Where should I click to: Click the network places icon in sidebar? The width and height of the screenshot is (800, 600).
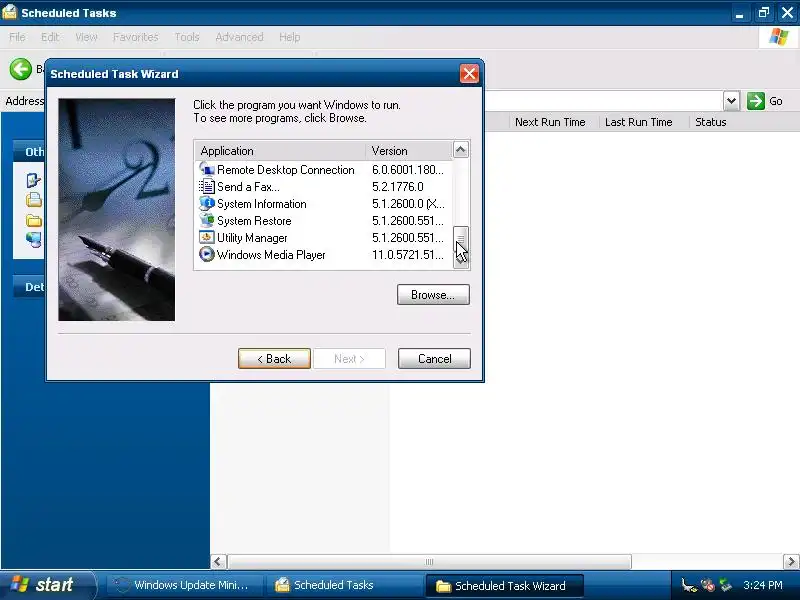click(x=34, y=239)
